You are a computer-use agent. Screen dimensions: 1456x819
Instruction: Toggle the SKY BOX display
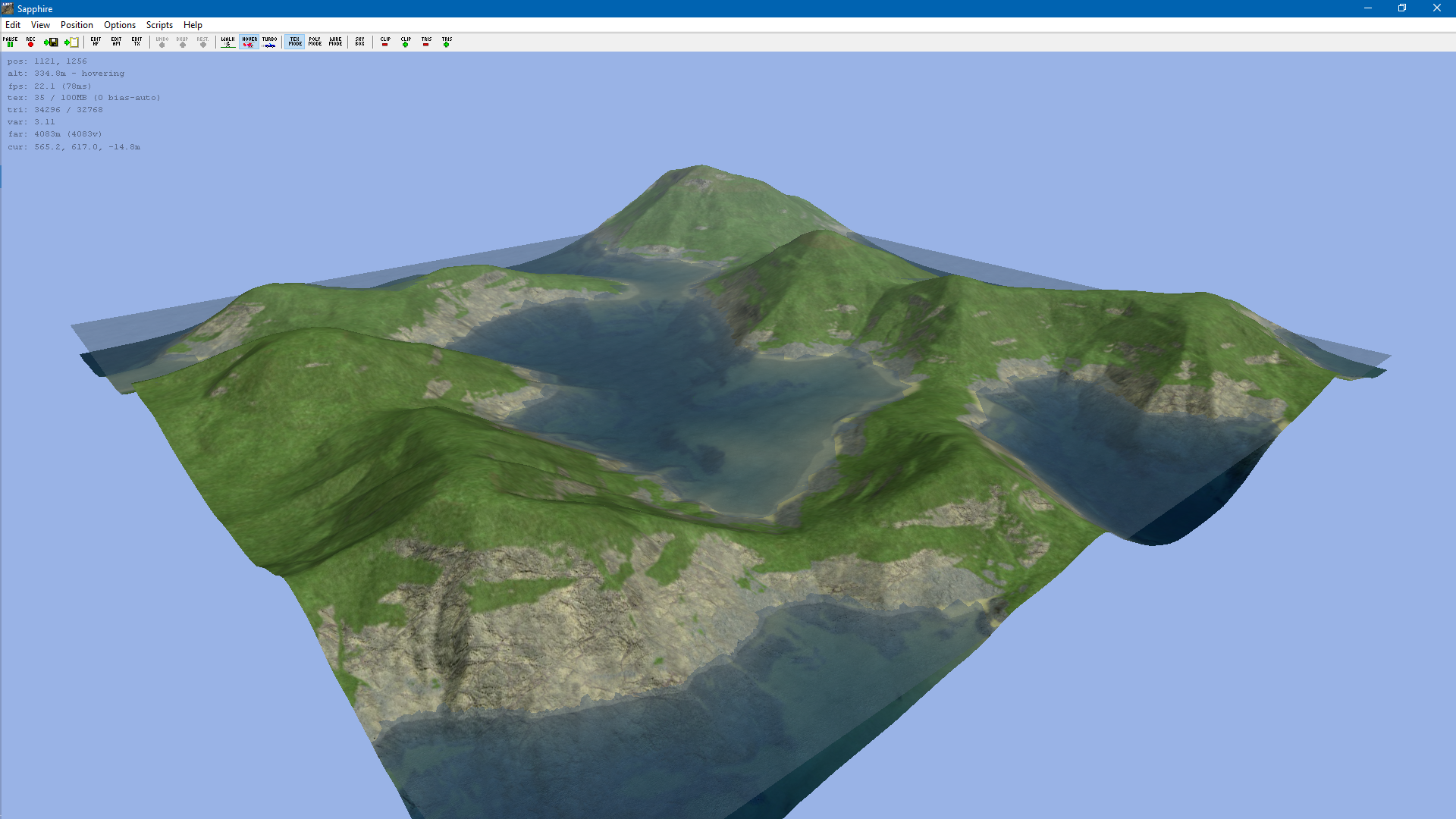[360, 42]
